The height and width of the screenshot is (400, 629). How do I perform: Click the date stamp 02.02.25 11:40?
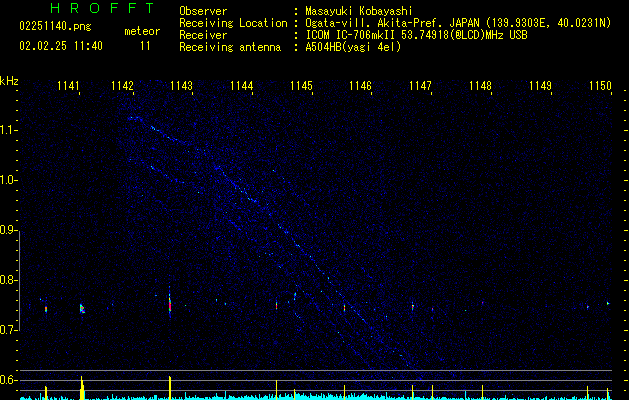coord(61,46)
